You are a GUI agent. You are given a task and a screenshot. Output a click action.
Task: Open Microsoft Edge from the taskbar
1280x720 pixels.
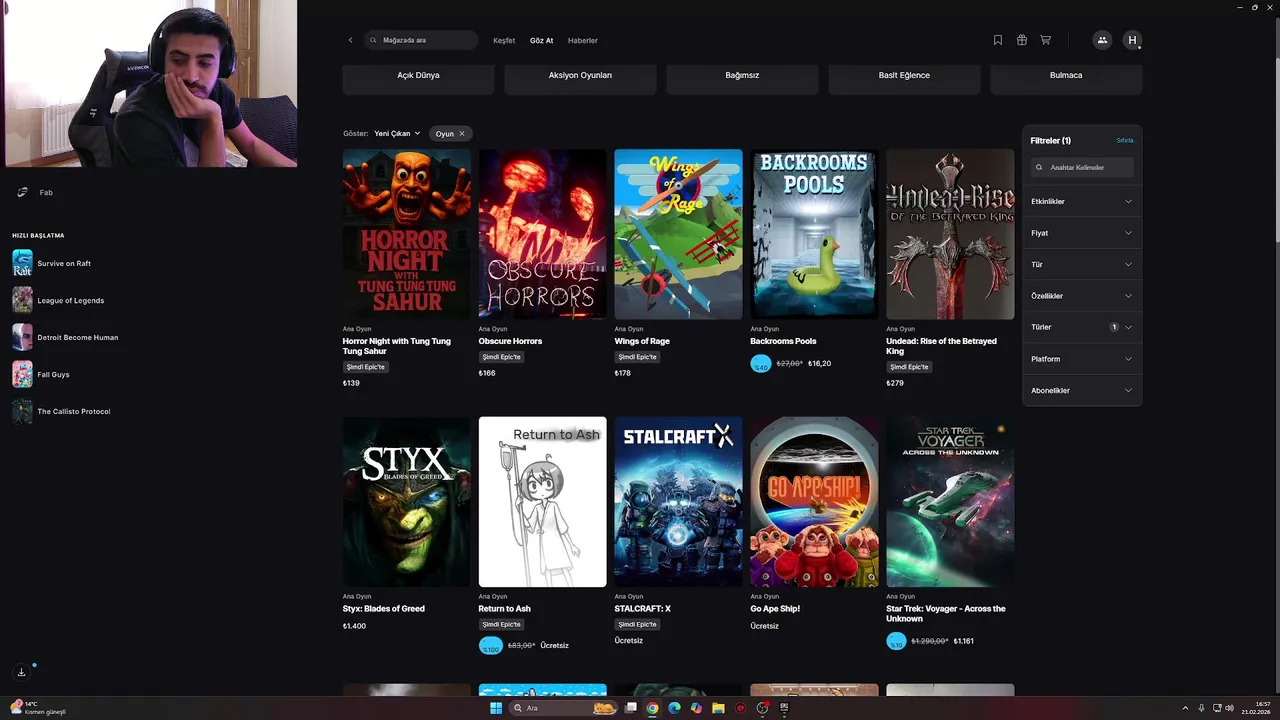pos(674,708)
